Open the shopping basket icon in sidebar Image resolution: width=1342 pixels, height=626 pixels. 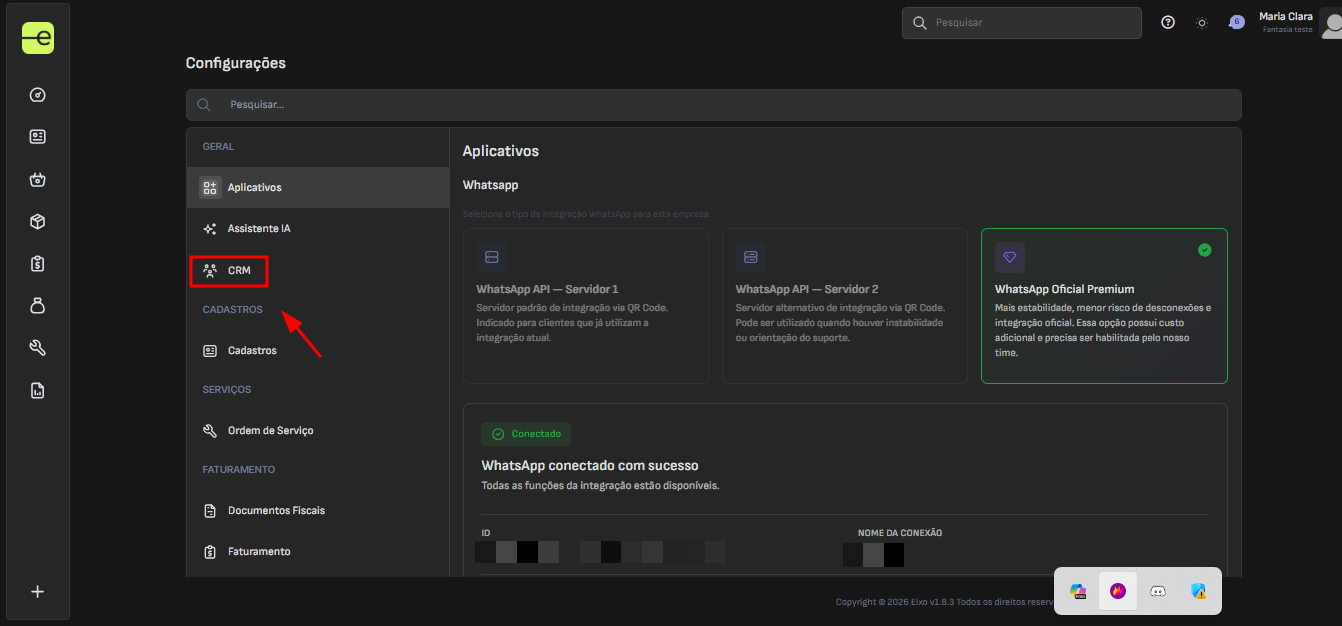[x=38, y=180]
